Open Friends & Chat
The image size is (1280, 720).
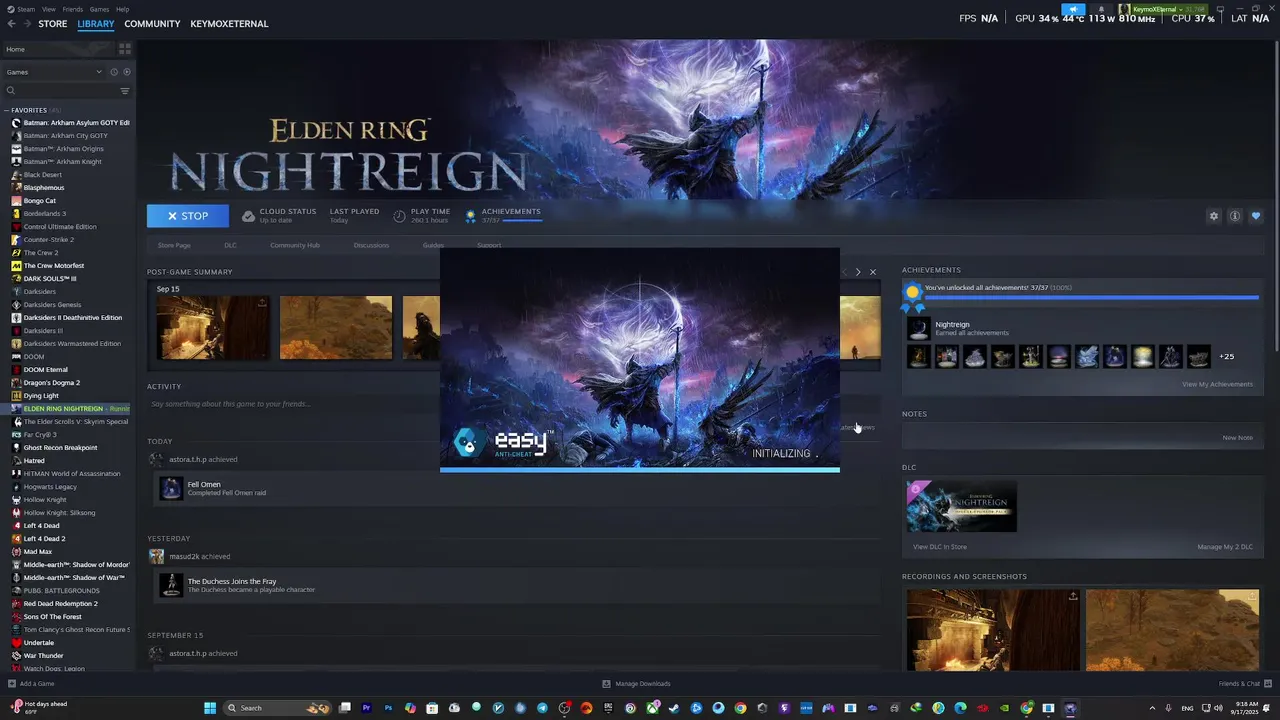coord(1244,684)
